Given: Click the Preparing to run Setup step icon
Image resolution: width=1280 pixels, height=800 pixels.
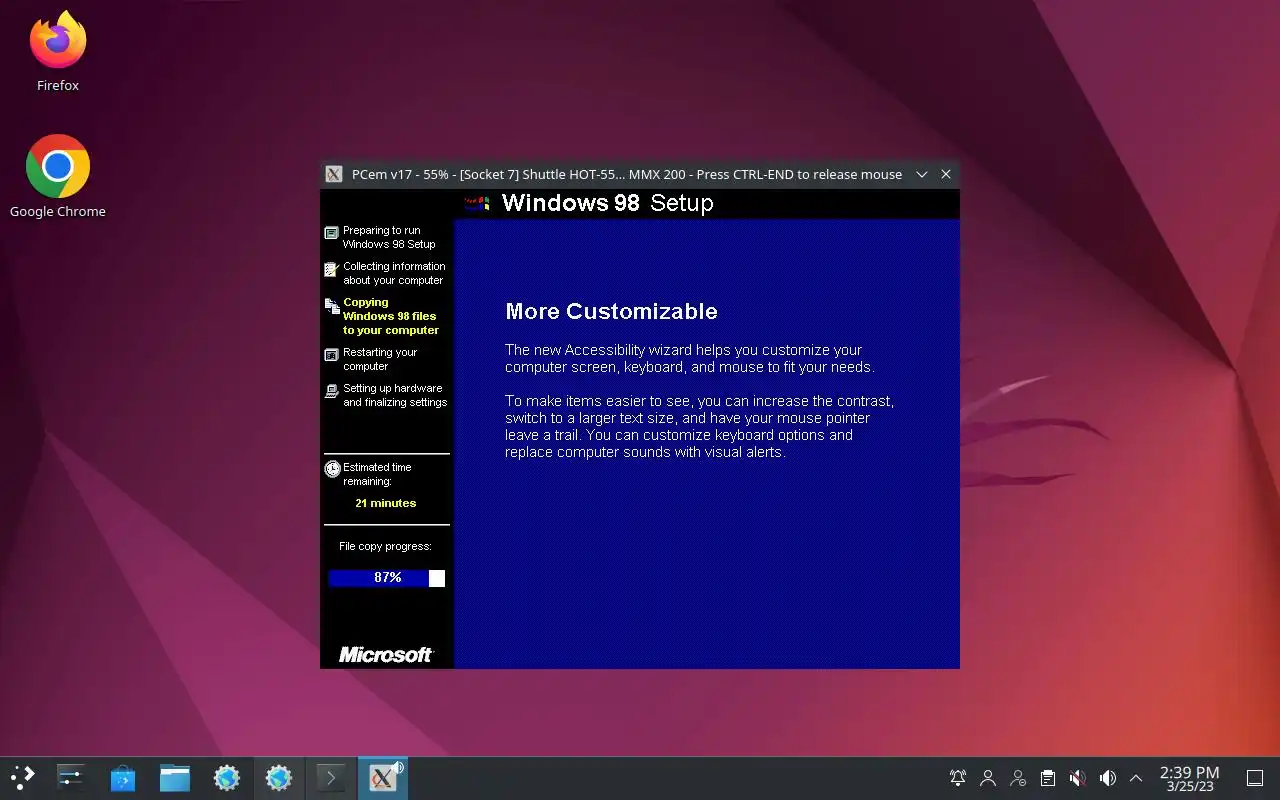Looking at the screenshot, I should coord(331,233).
